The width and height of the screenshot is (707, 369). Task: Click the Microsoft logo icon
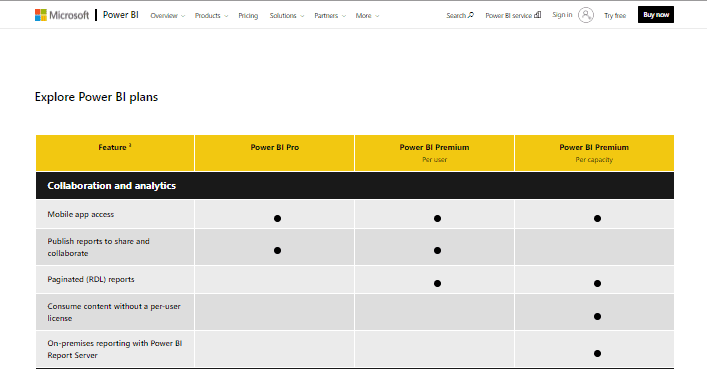(x=41, y=15)
